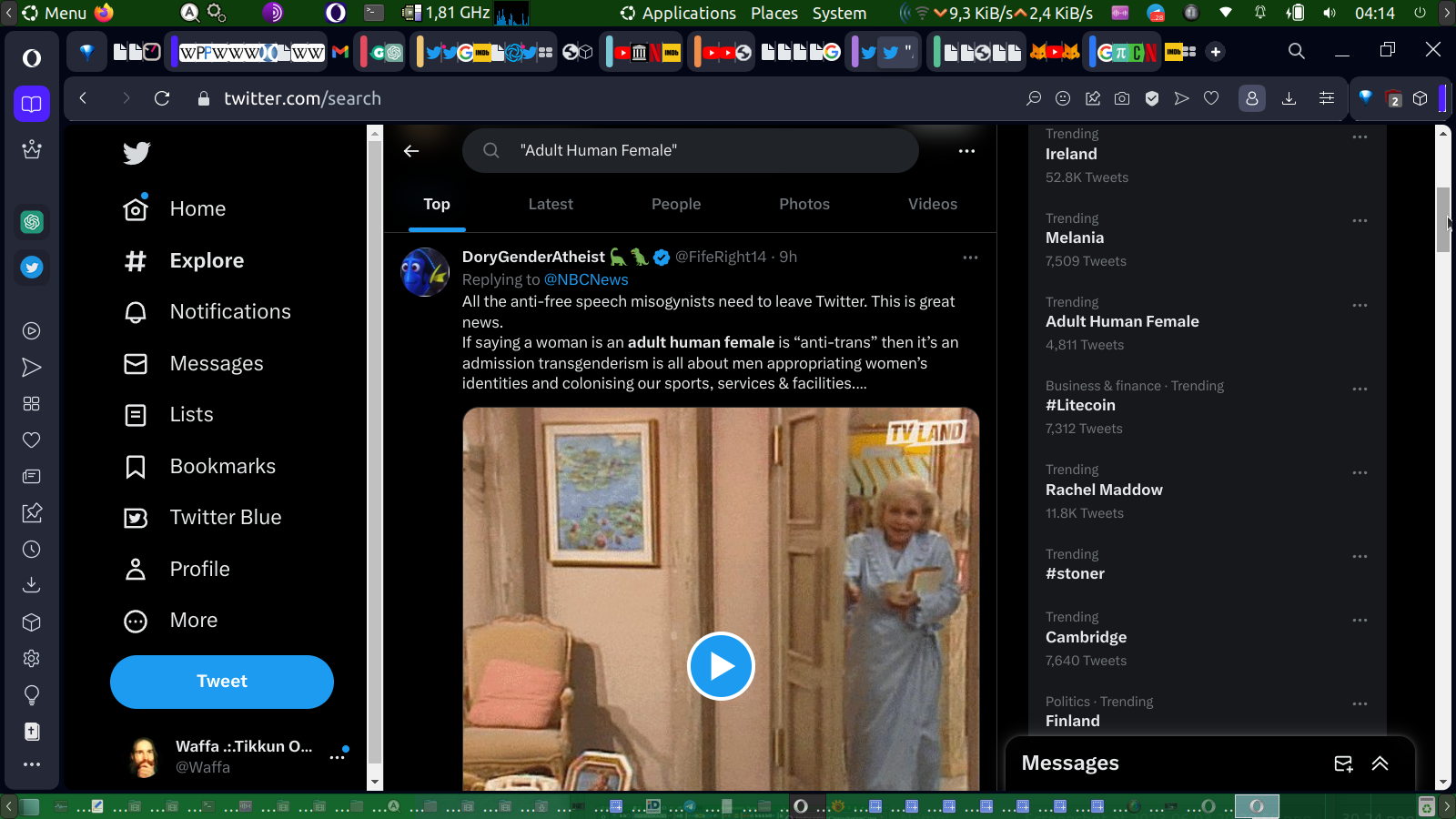
Task: Click the snapshot camera icon in address bar
Action: [1122, 98]
